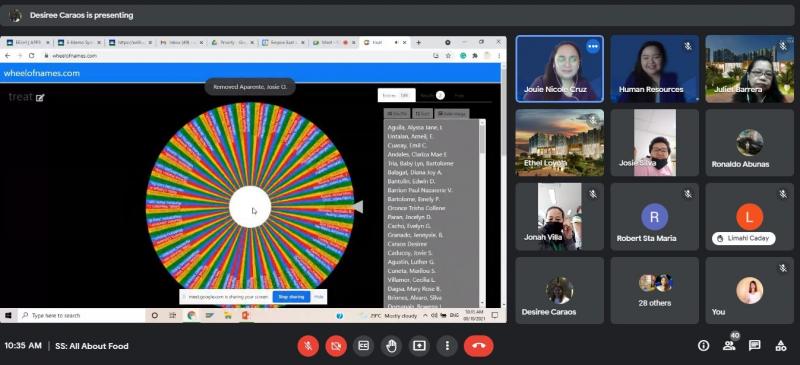800x365 pixels.
Task: Leave the call with red button
Action: pyautogui.click(x=479, y=346)
